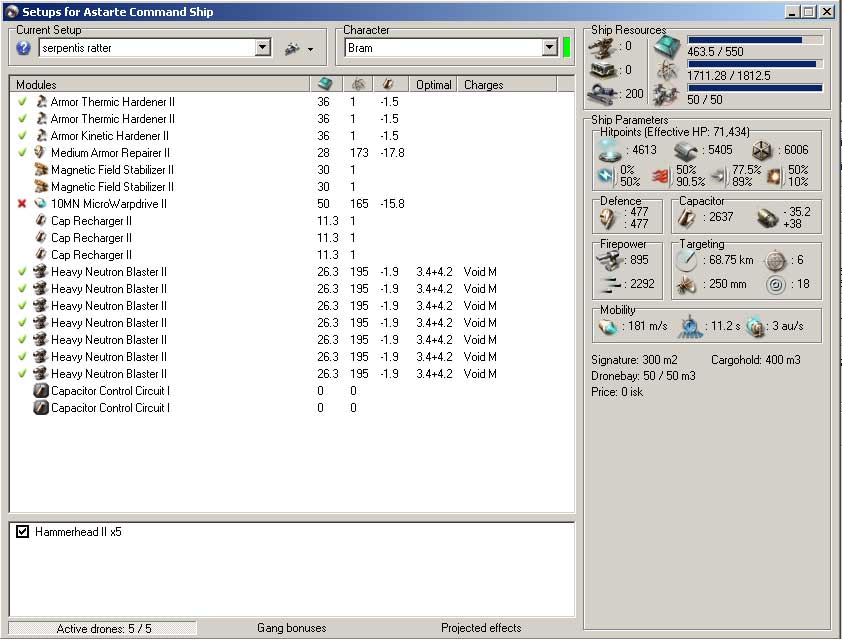Maximize the Setups for Astarte window
This screenshot has width=842, height=639.
pyautogui.click(x=809, y=11)
